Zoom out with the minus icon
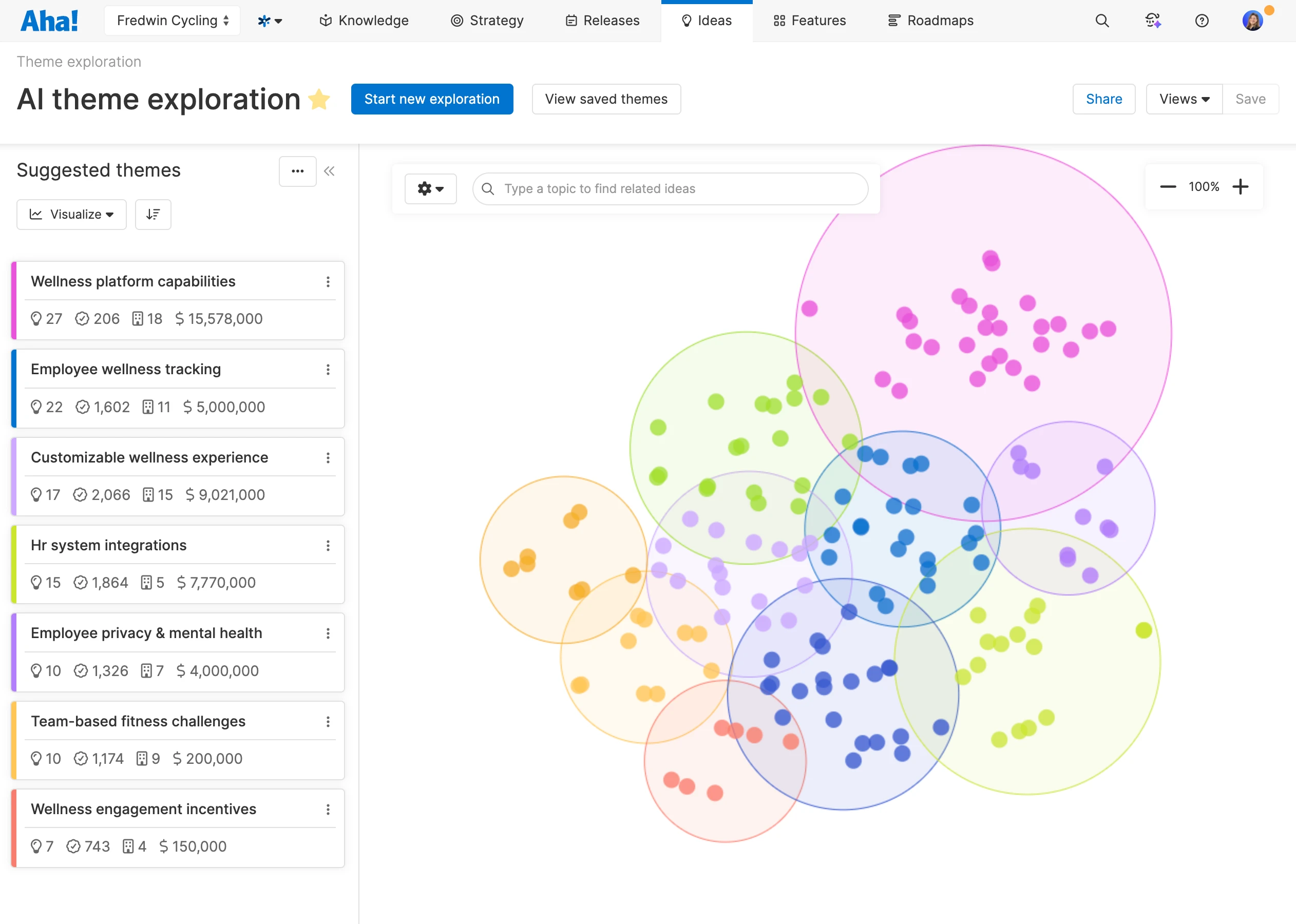Viewport: 1296px width, 924px height. click(x=1168, y=187)
